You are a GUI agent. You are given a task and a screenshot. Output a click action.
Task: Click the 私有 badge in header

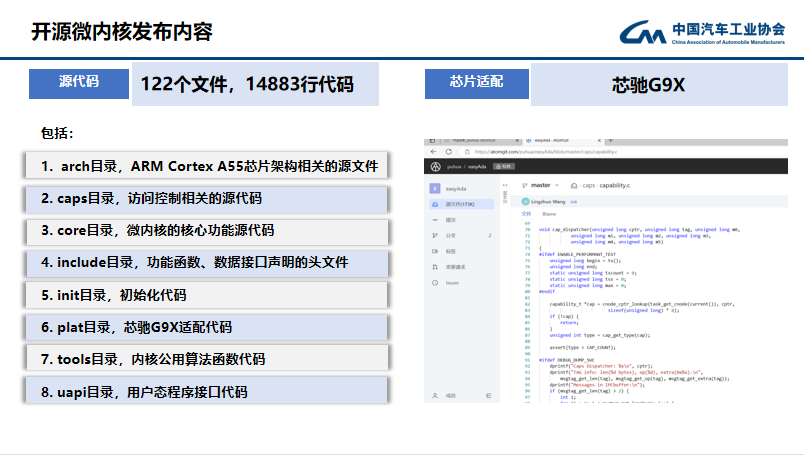[504, 167]
